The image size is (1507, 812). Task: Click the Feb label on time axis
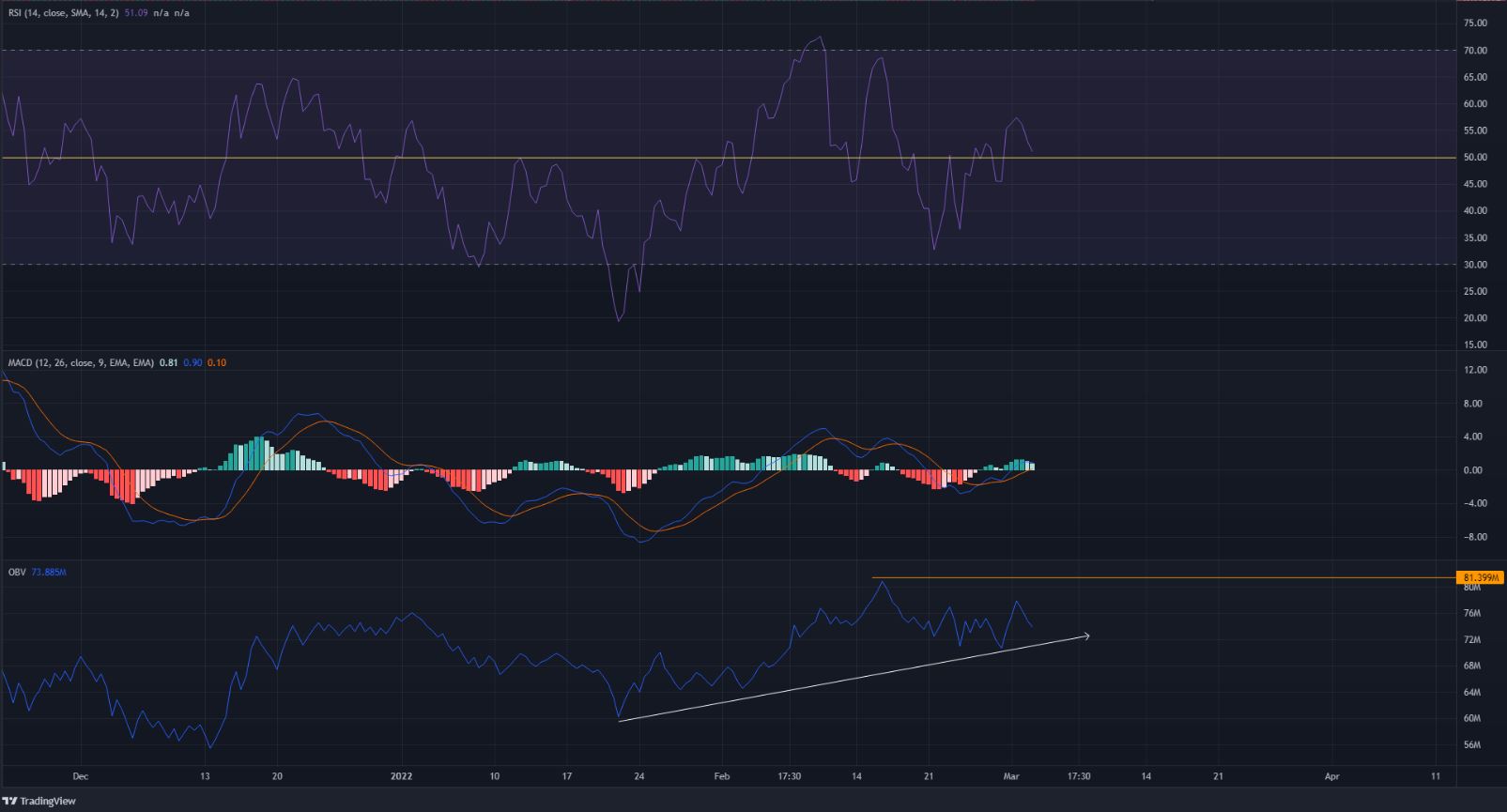pos(721,776)
